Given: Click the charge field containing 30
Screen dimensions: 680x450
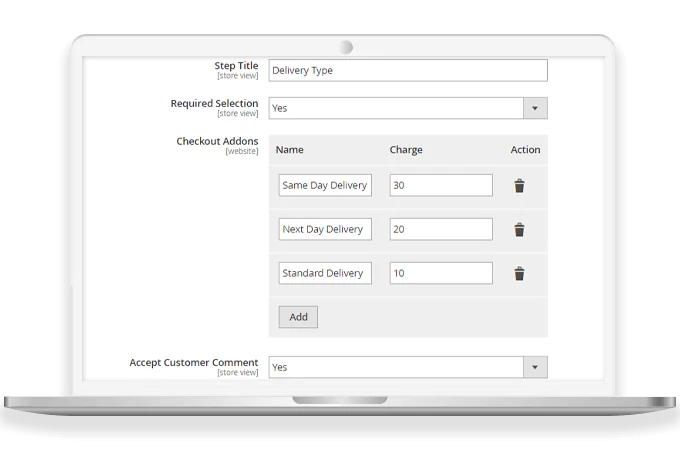Looking at the screenshot, I should tap(440, 185).
